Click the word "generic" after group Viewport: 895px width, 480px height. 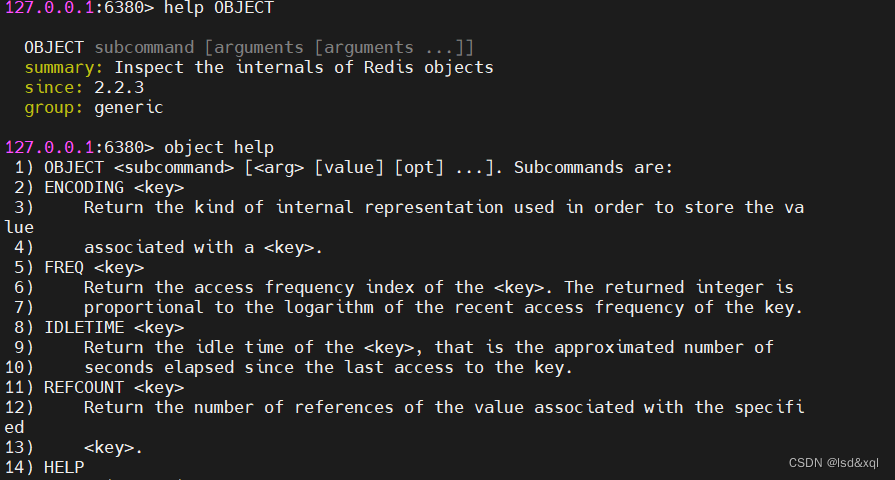[x=128, y=108]
